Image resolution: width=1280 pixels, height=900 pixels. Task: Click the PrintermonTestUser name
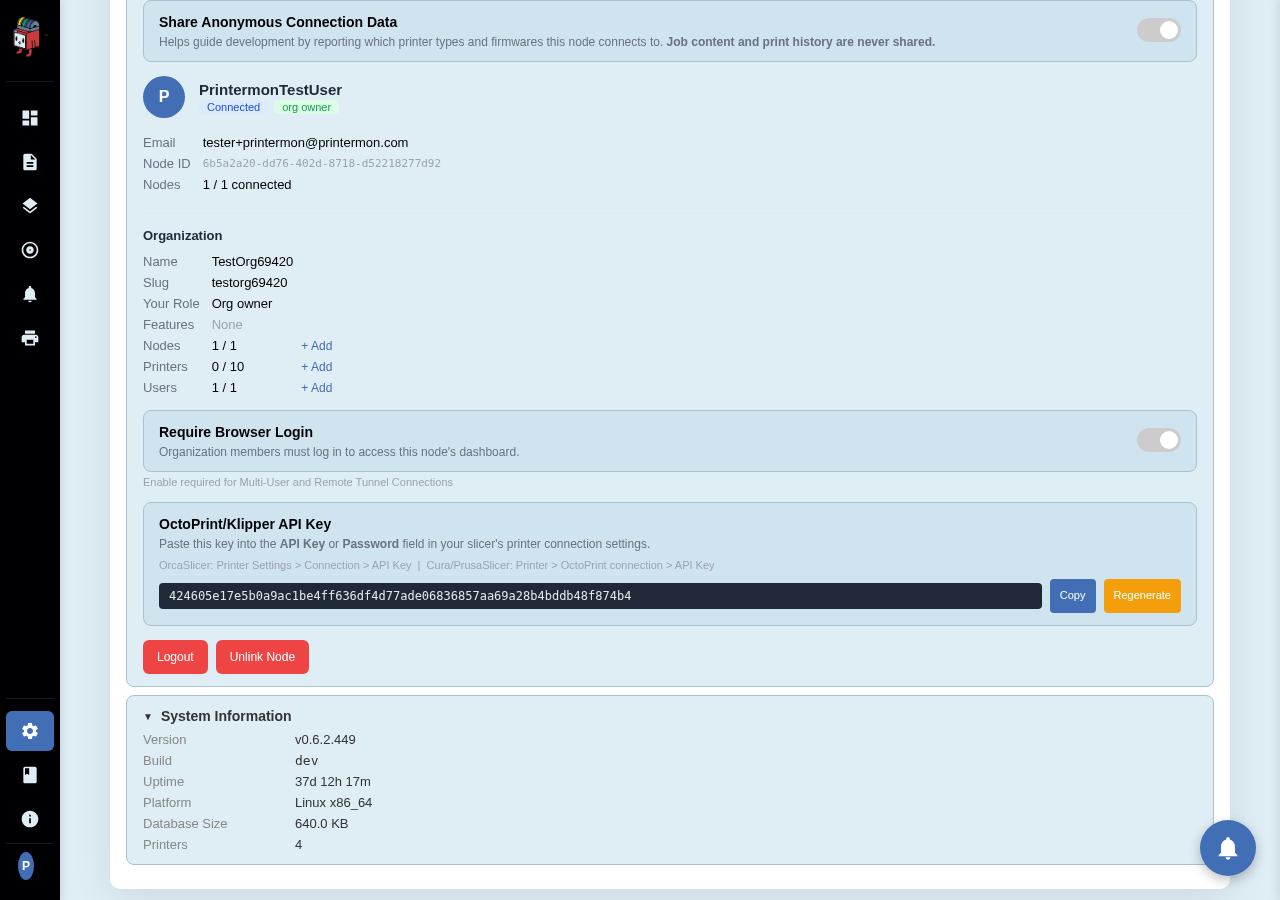[270, 89]
